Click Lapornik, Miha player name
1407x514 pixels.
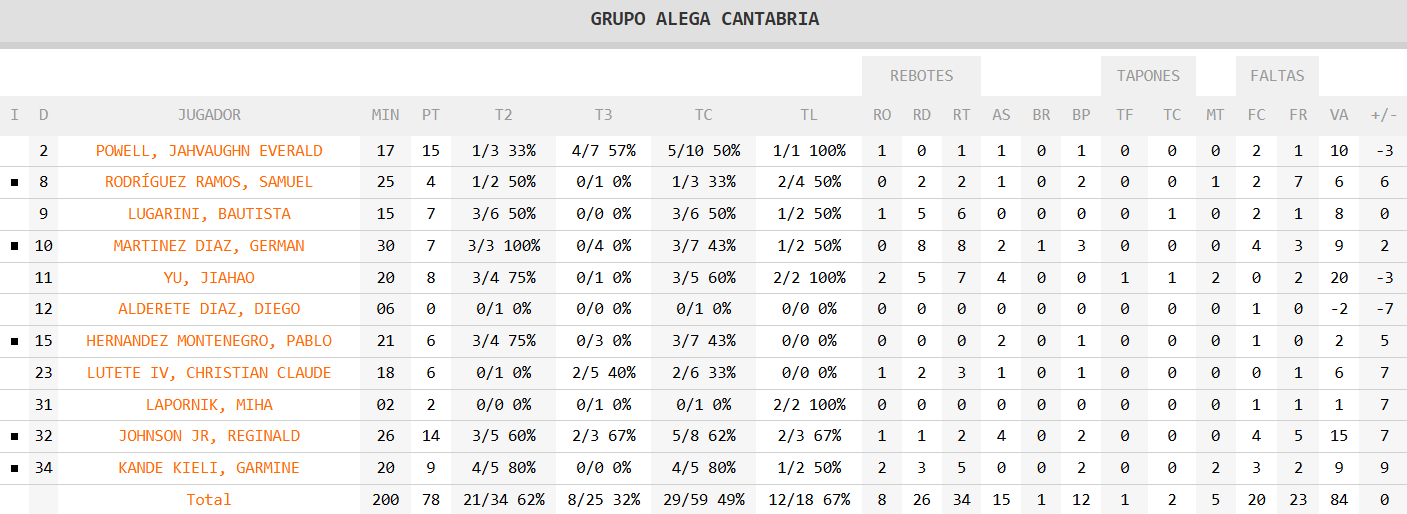point(209,405)
